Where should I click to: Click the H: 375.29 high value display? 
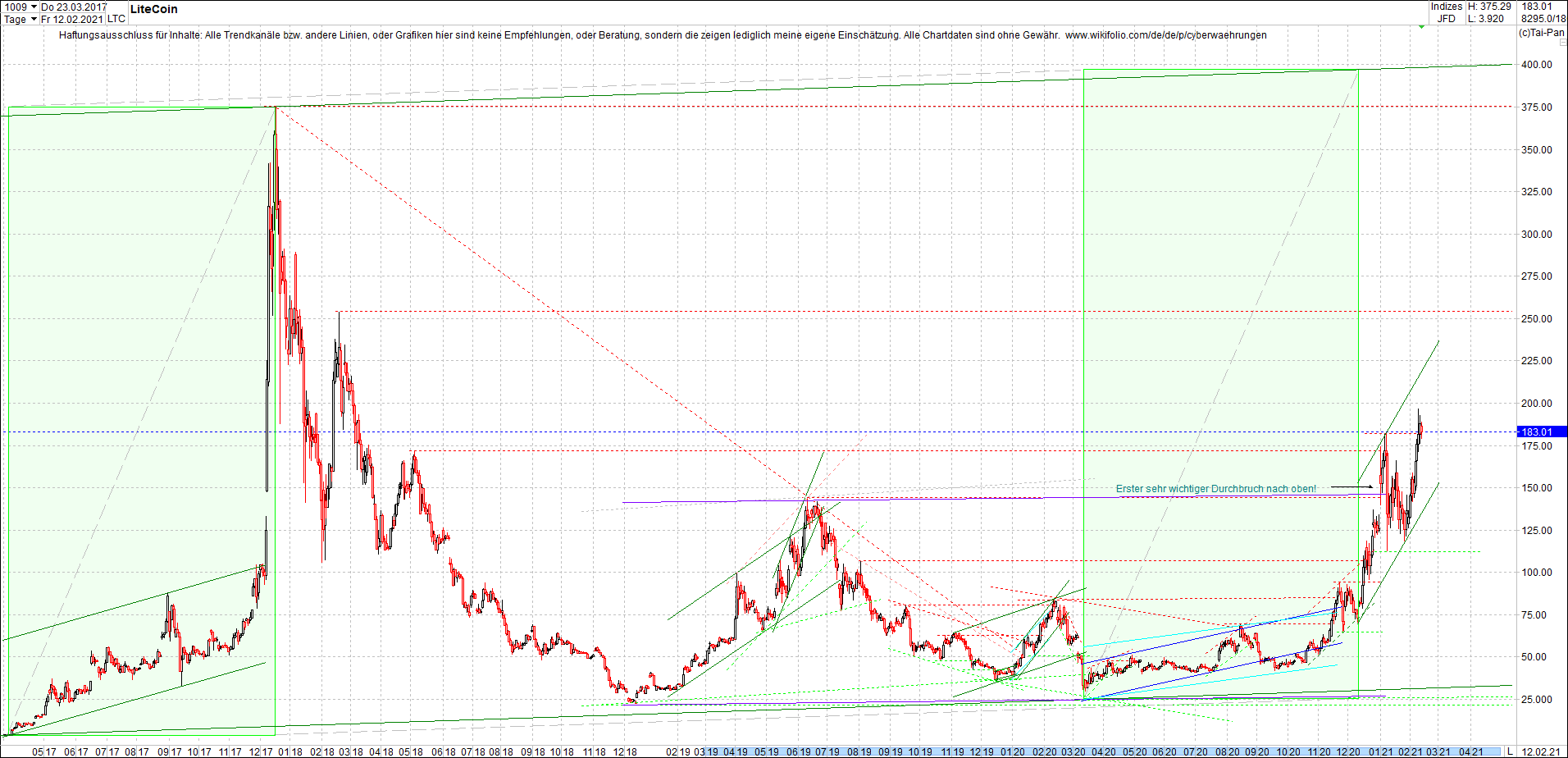(x=1489, y=7)
